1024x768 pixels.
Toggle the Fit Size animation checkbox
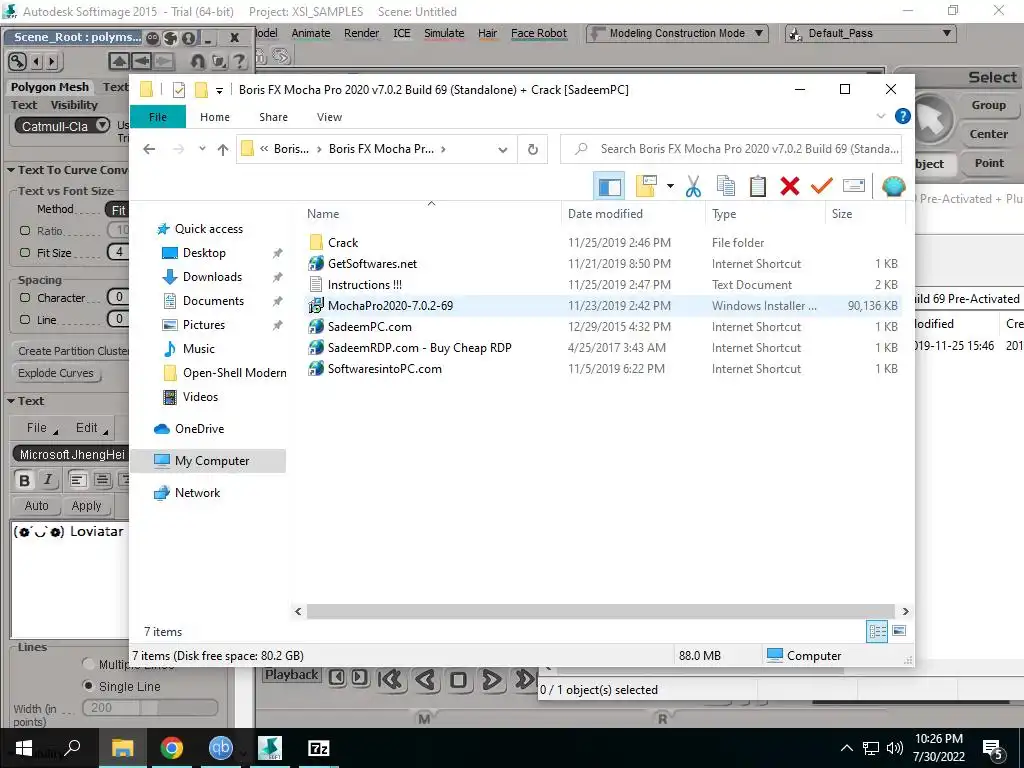click(25, 253)
